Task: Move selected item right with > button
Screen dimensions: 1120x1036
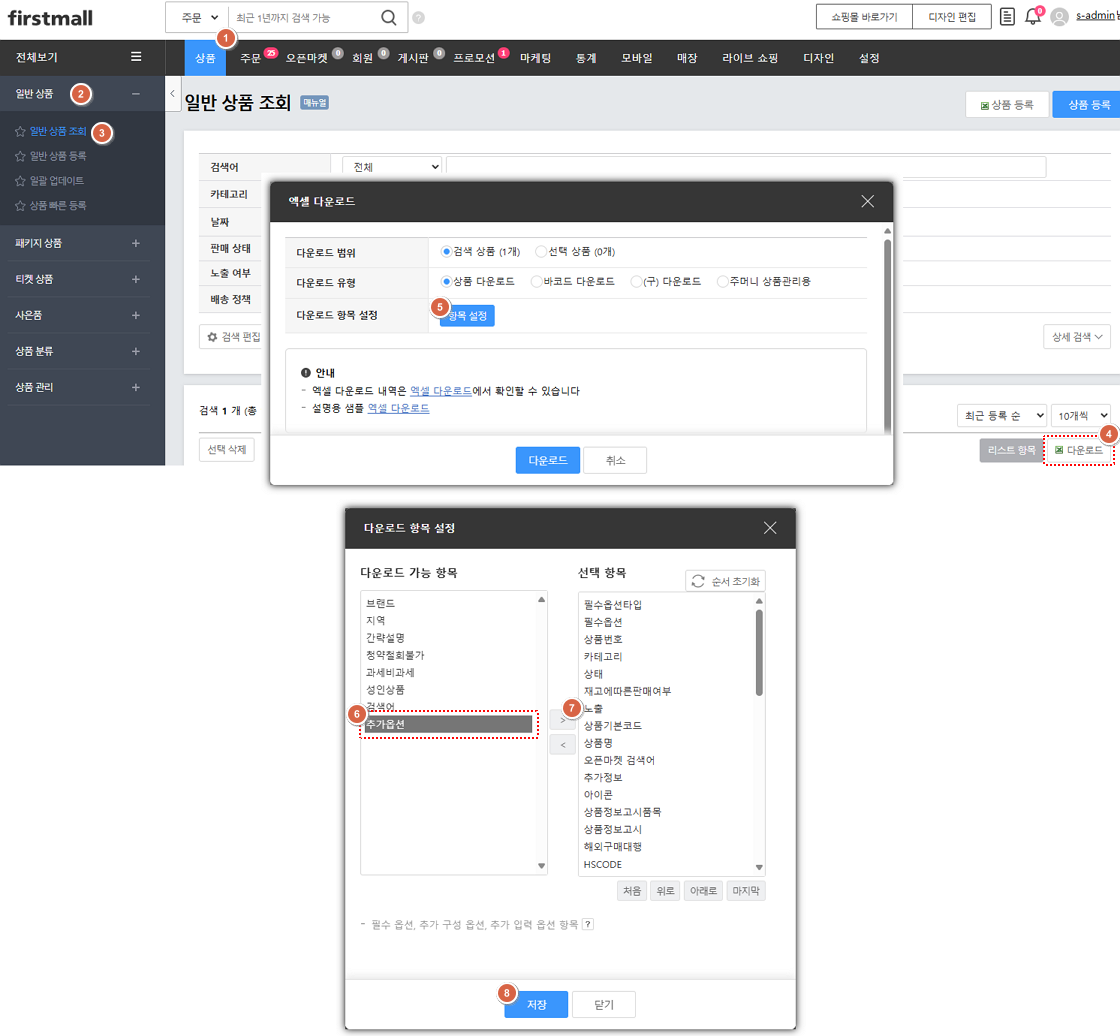Action: click(x=563, y=719)
